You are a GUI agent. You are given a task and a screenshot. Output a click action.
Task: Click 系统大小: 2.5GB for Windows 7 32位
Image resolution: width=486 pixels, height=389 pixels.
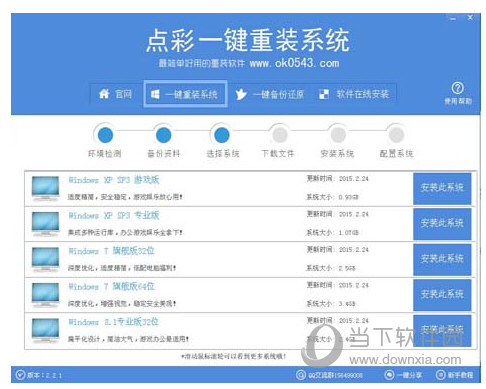pyautogui.click(x=331, y=268)
